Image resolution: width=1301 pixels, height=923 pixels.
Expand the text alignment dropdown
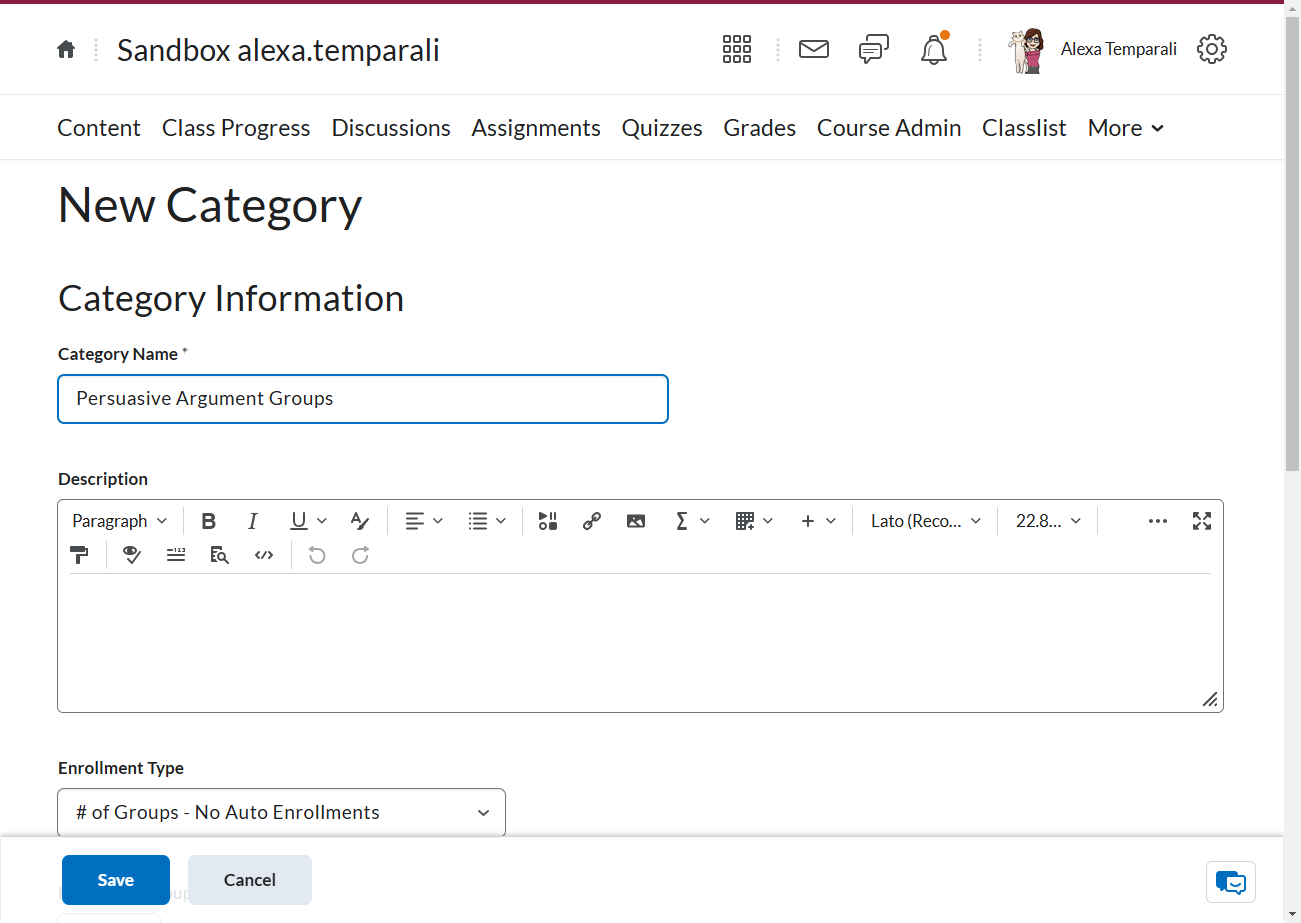424,521
